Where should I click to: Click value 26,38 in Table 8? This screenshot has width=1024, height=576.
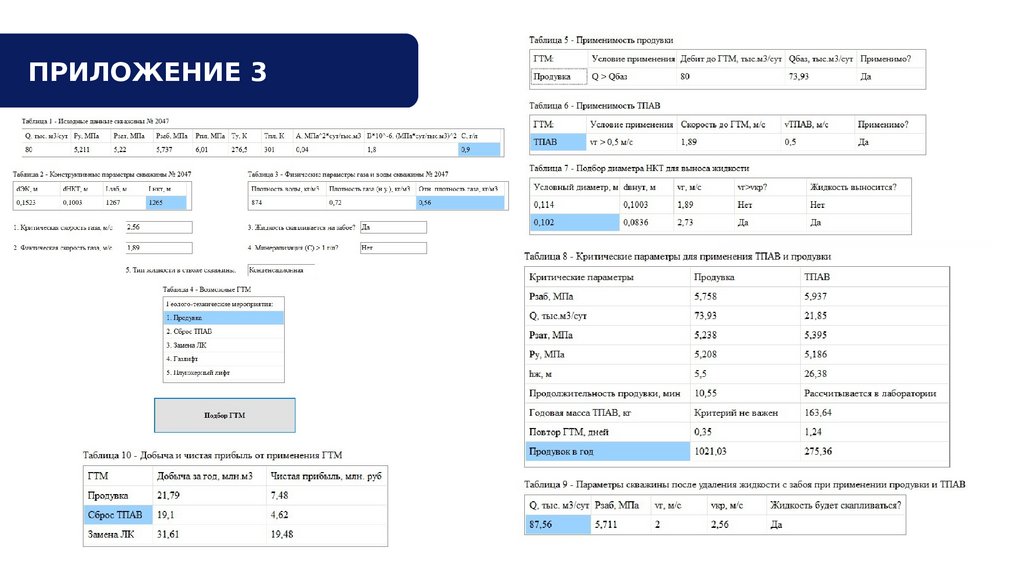tap(816, 374)
